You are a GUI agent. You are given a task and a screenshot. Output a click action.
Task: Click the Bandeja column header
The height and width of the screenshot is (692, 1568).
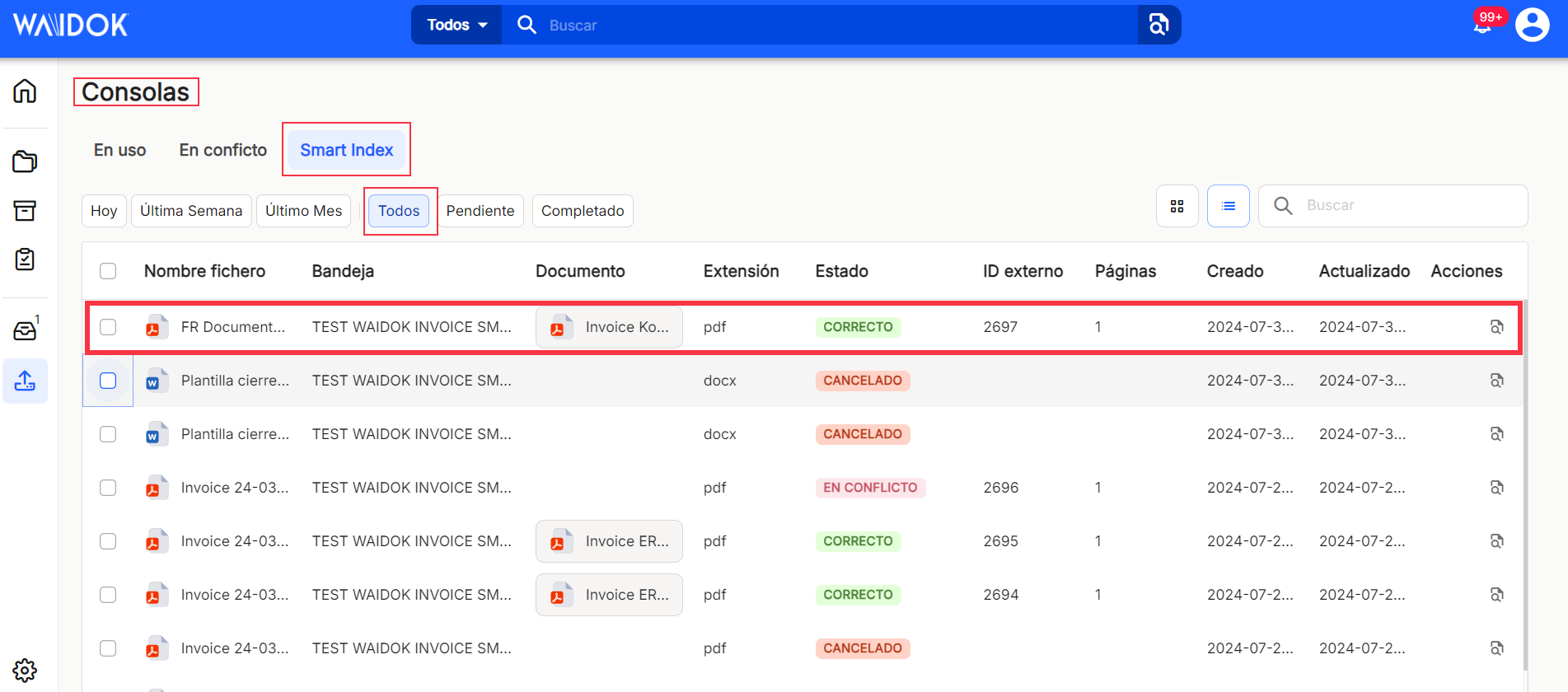tap(343, 271)
